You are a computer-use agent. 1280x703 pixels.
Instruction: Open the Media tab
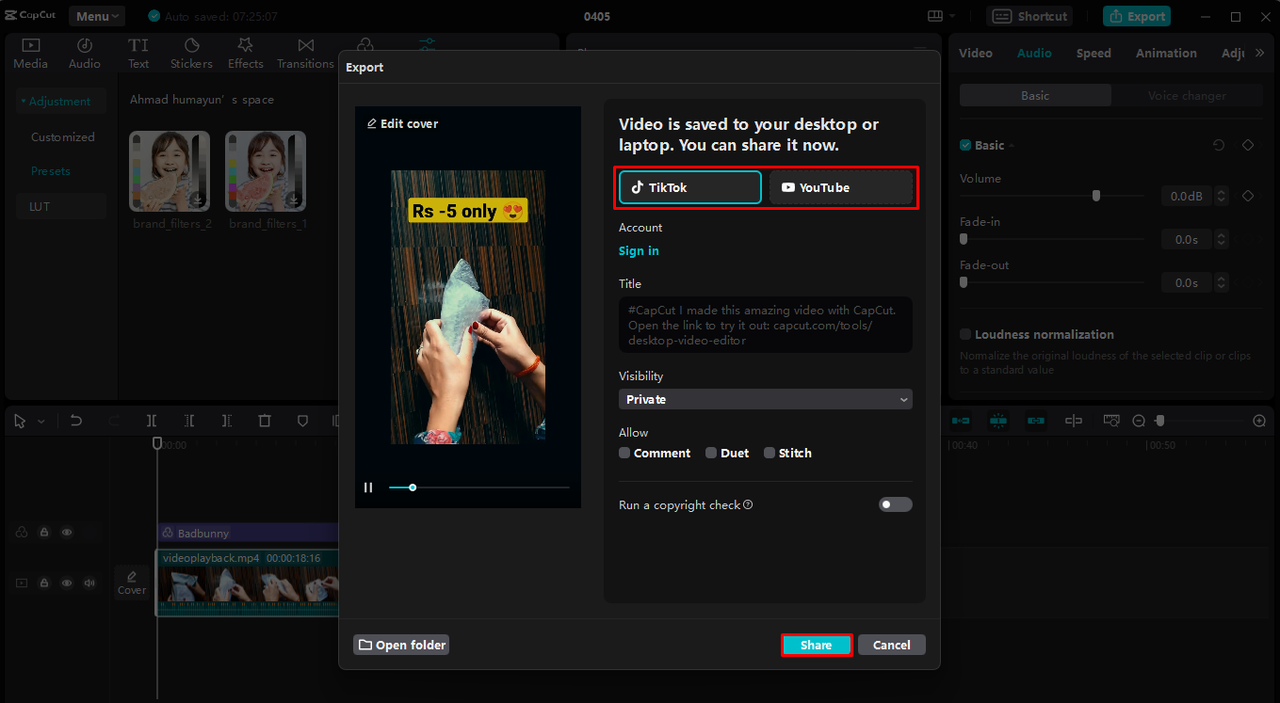coord(30,53)
